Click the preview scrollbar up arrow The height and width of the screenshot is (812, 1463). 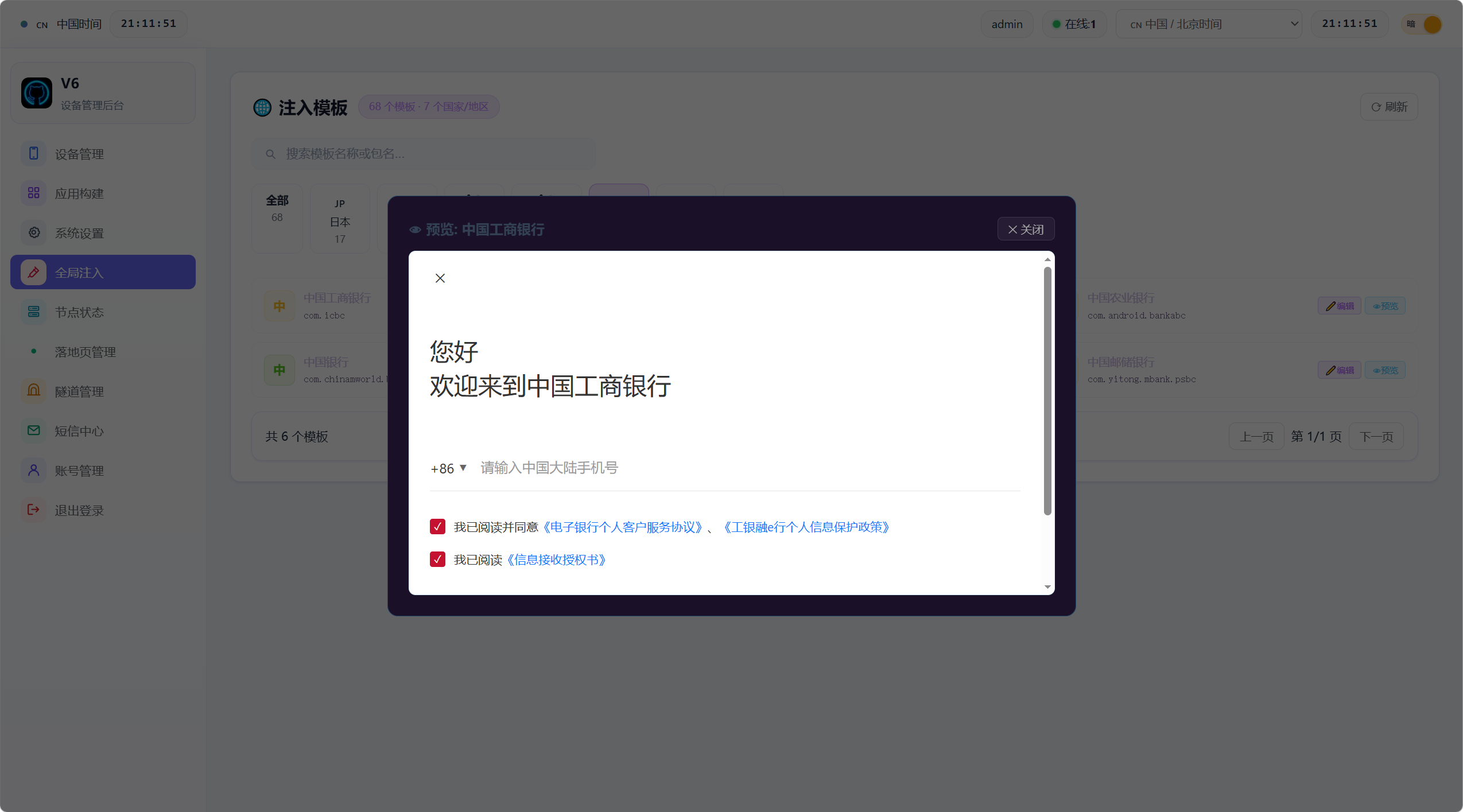click(1047, 259)
